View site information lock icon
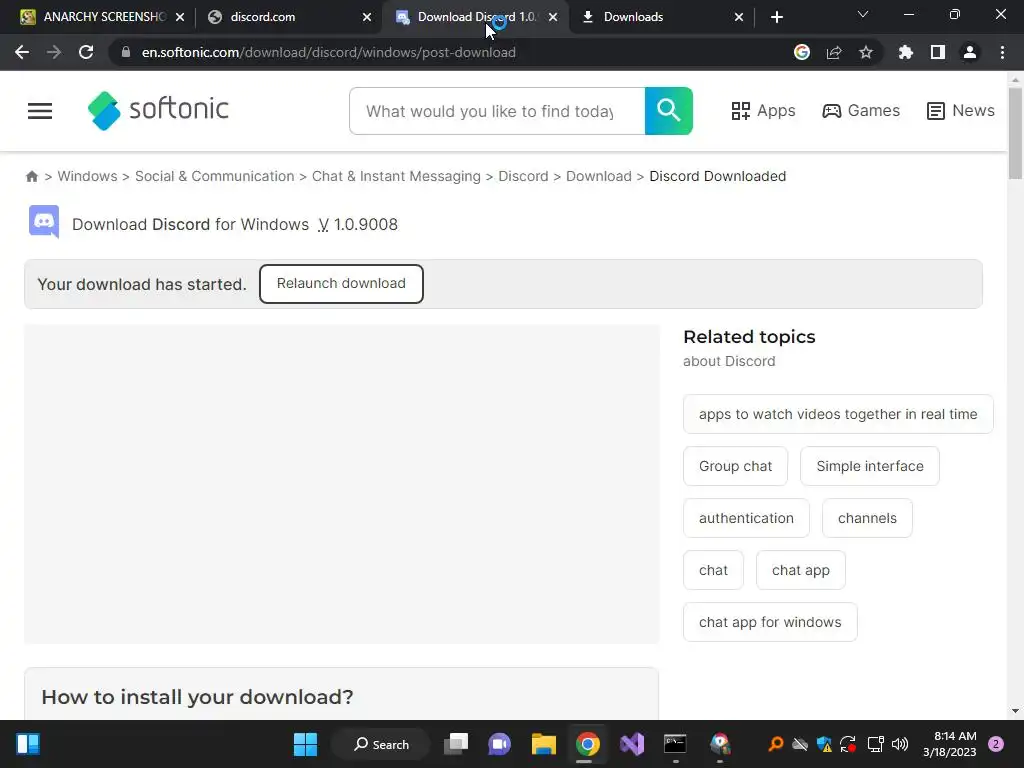 [x=126, y=52]
